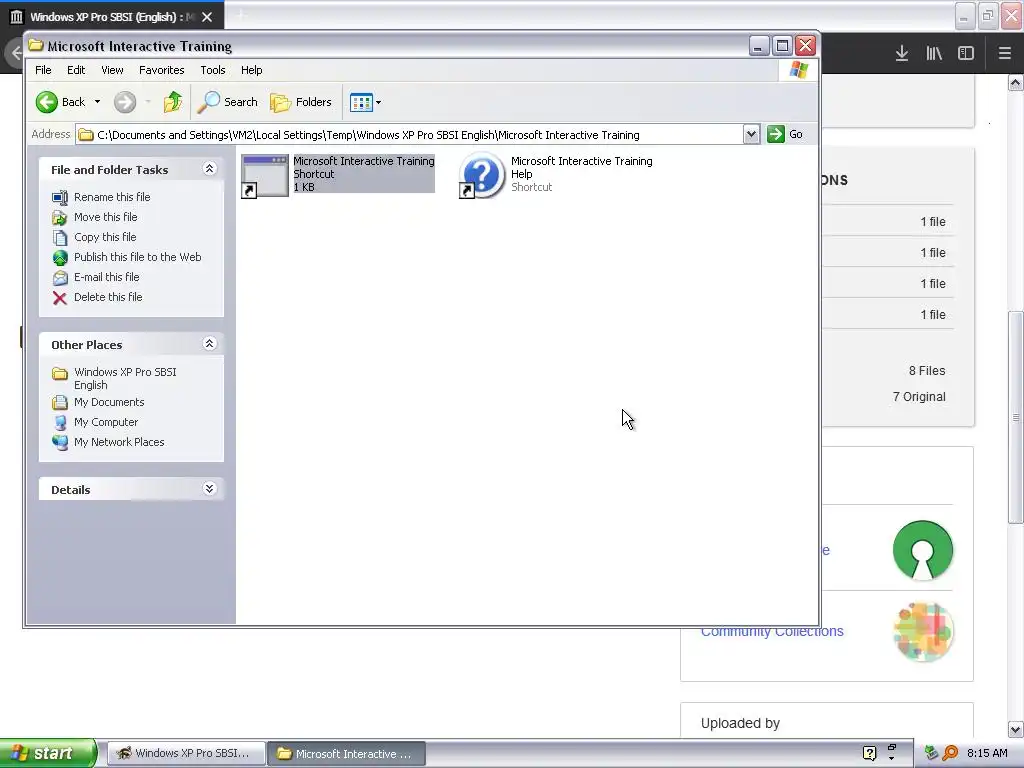The width and height of the screenshot is (1024, 768).
Task: Open the Edit menu
Action: pyautogui.click(x=76, y=70)
